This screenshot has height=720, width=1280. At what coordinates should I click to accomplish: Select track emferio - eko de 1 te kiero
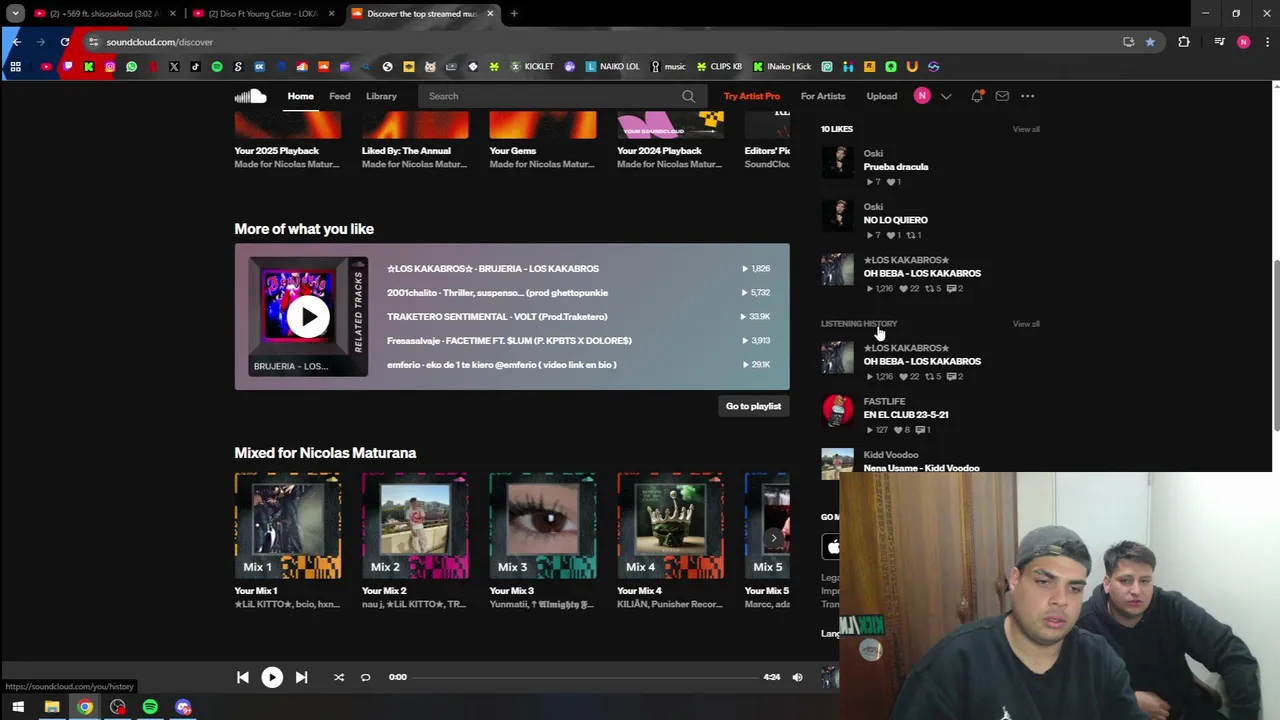[x=501, y=365]
